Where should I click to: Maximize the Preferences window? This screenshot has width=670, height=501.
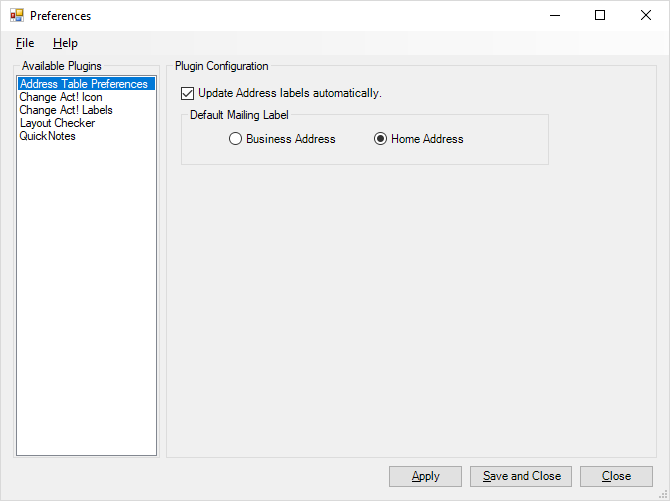pyautogui.click(x=600, y=15)
